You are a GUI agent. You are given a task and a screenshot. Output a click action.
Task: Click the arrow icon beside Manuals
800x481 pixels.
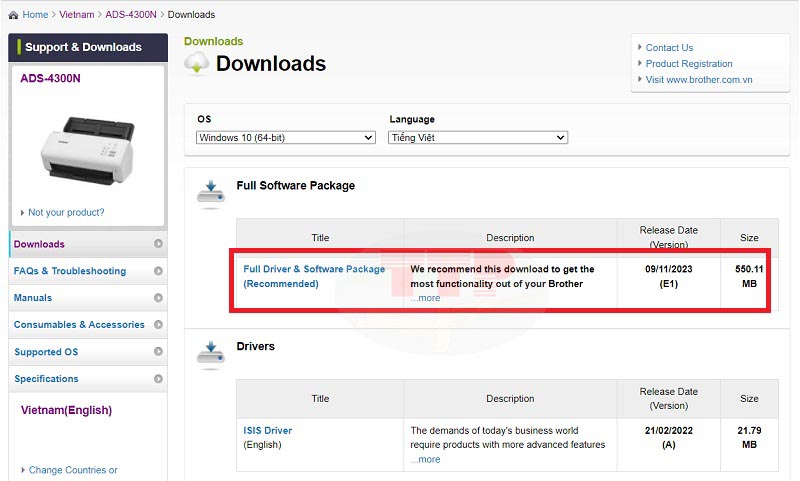pos(158,298)
